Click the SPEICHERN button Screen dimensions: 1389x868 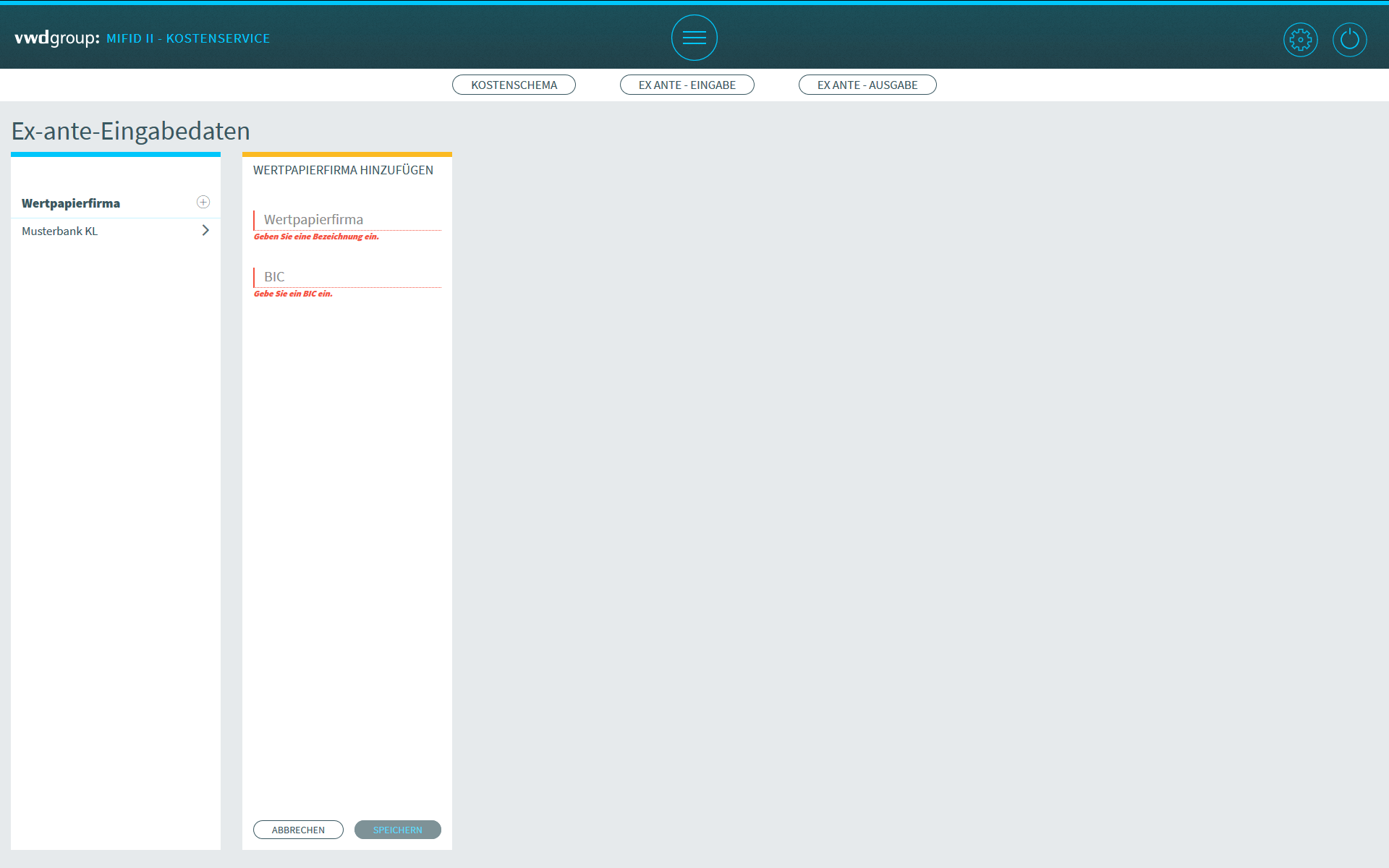(397, 830)
